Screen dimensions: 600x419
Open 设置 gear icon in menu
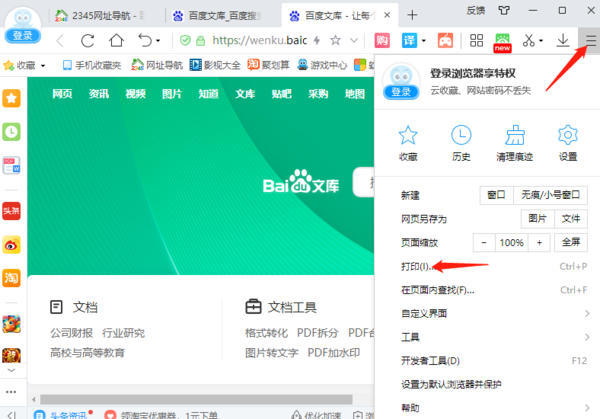pyautogui.click(x=568, y=140)
